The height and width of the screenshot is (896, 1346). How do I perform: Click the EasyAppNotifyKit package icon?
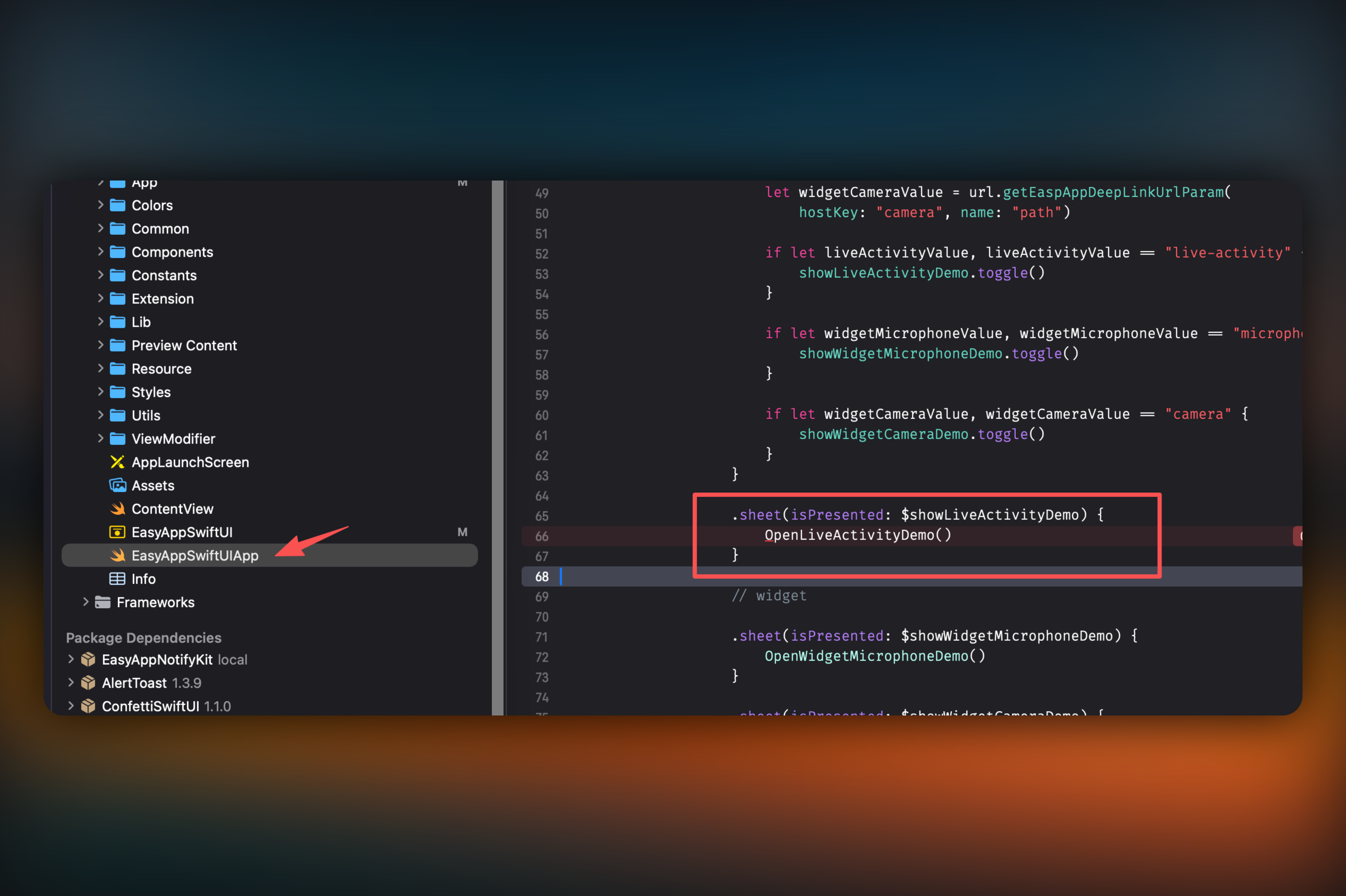pyautogui.click(x=89, y=659)
